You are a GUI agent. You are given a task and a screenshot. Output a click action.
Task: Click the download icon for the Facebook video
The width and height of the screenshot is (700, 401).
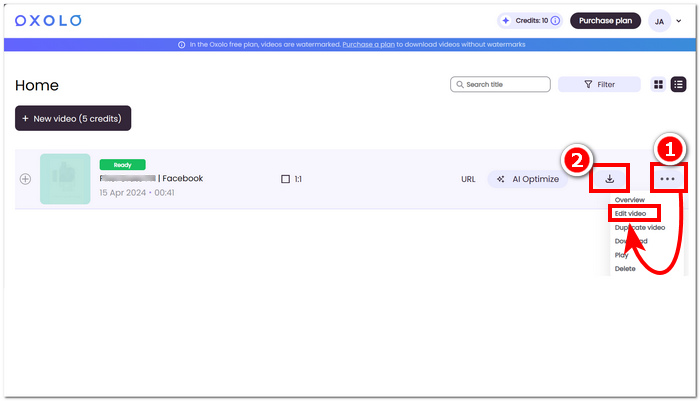[x=609, y=179]
